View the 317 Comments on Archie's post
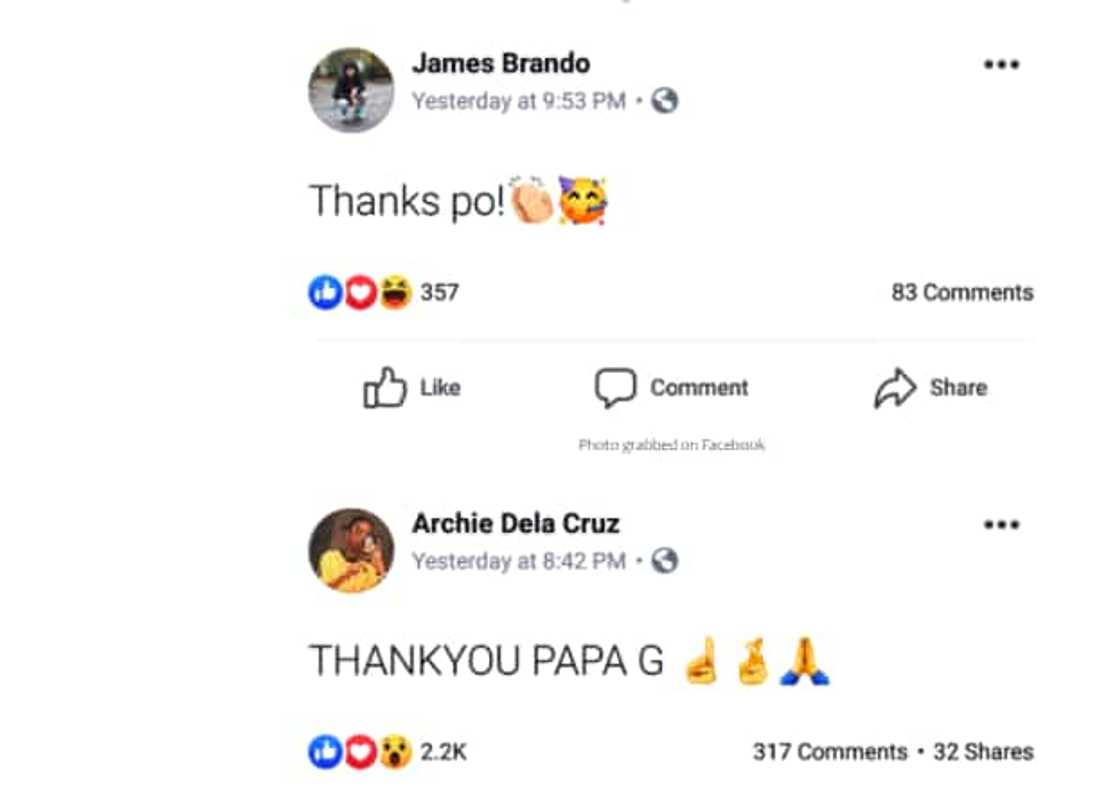The image size is (1120, 793). (830, 752)
